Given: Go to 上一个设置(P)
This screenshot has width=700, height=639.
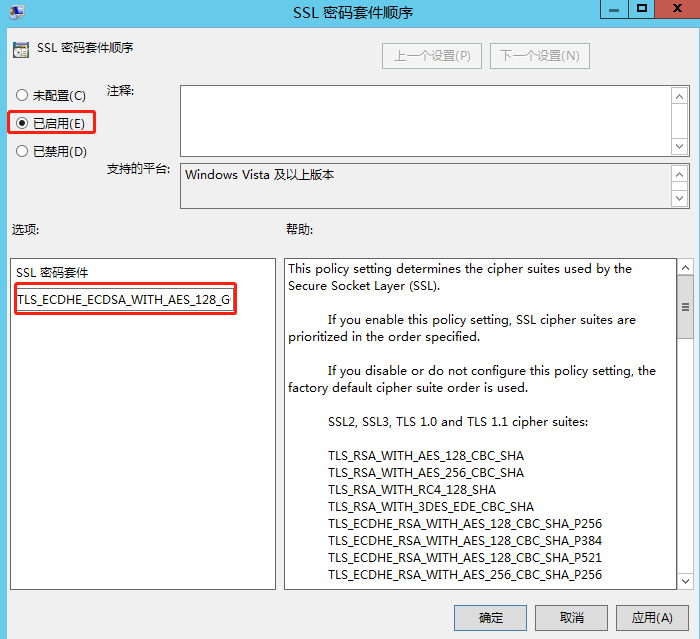Looking at the screenshot, I should (x=432, y=55).
